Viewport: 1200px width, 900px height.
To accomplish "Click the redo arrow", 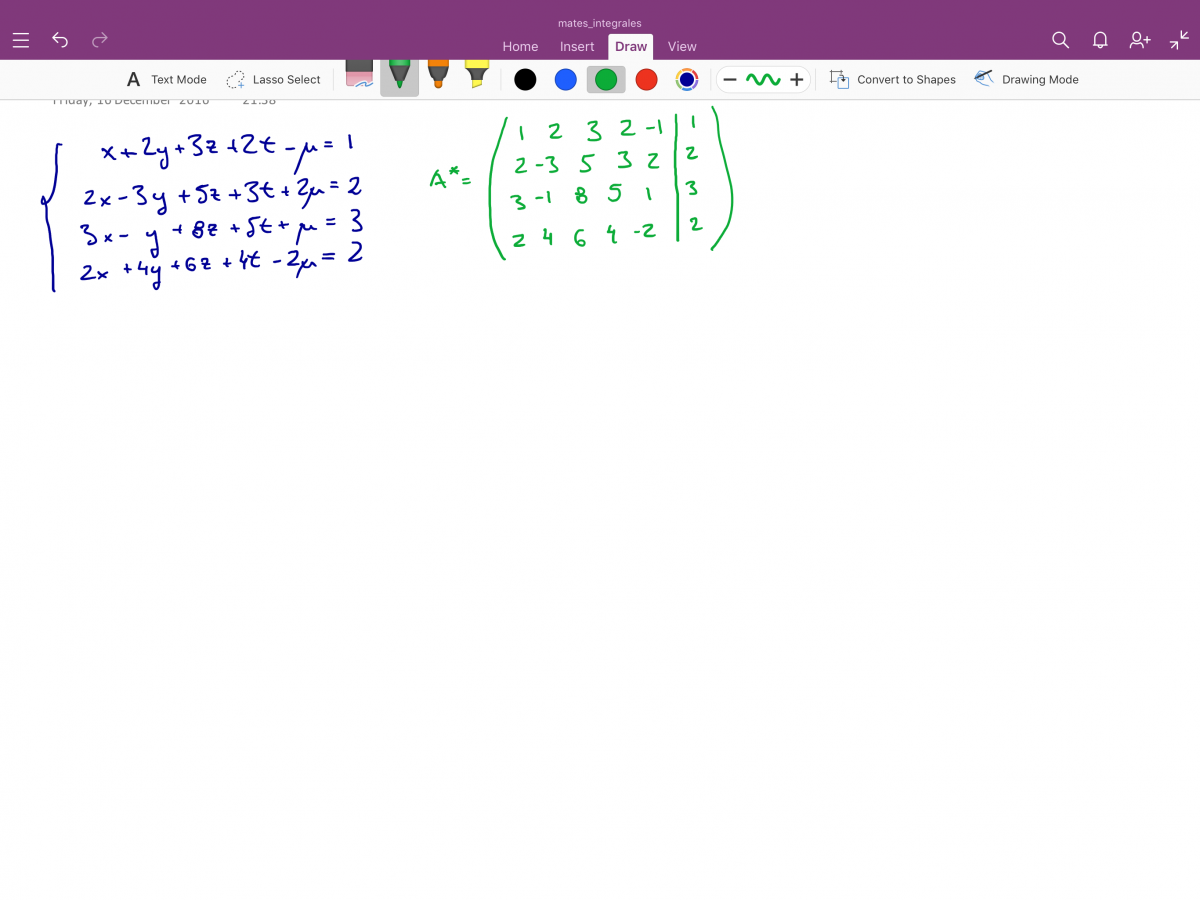I will 99,40.
